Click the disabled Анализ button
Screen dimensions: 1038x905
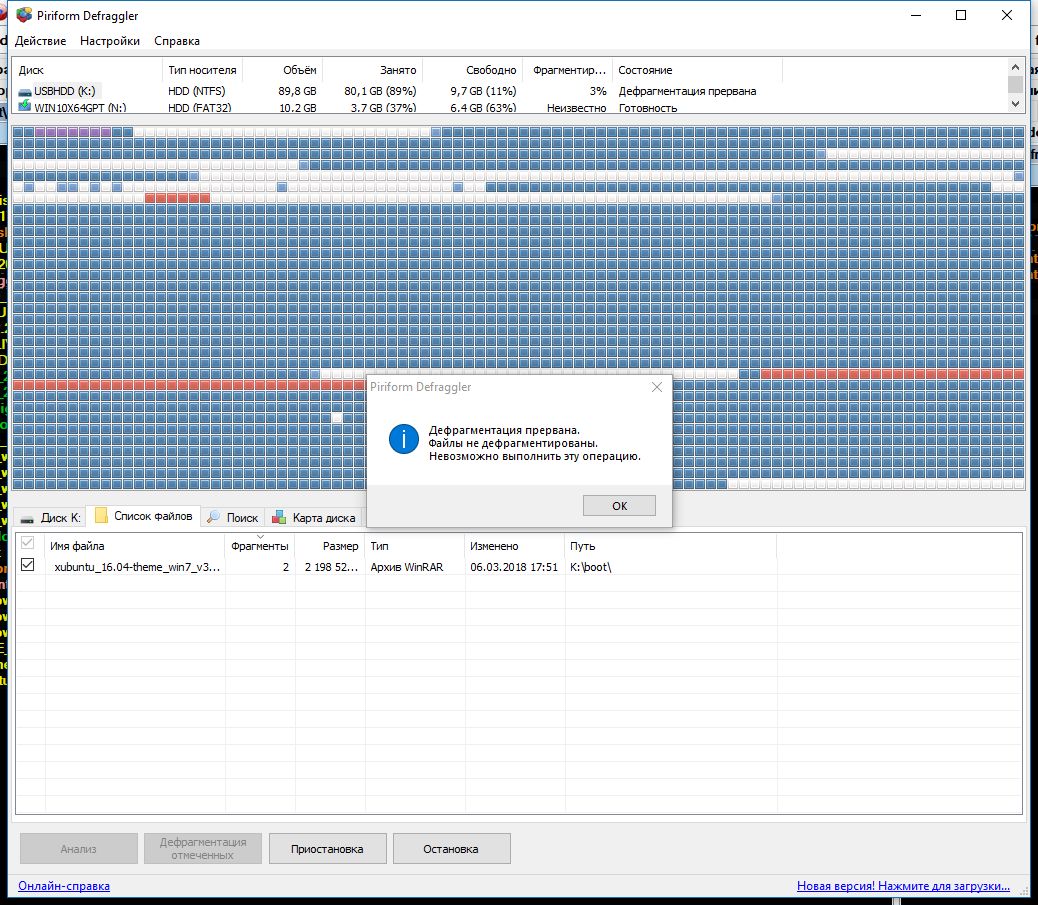(78, 849)
